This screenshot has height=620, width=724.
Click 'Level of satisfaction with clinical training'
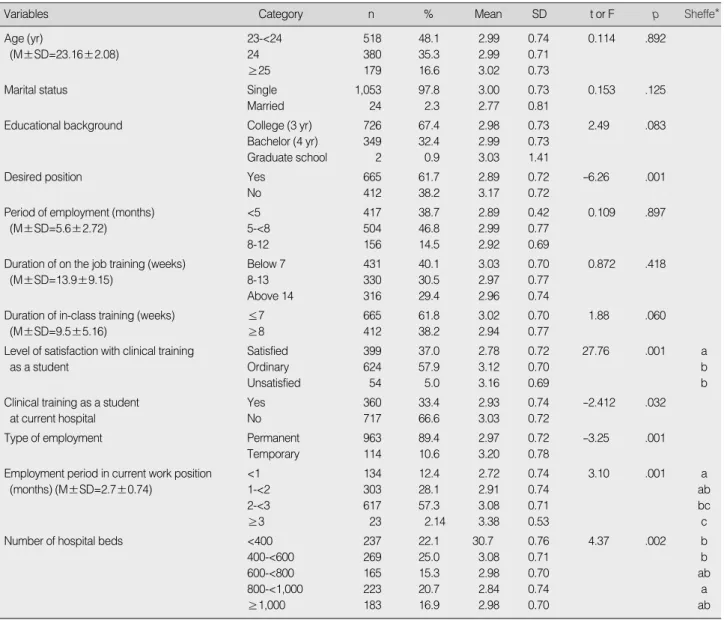pos(99,351)
